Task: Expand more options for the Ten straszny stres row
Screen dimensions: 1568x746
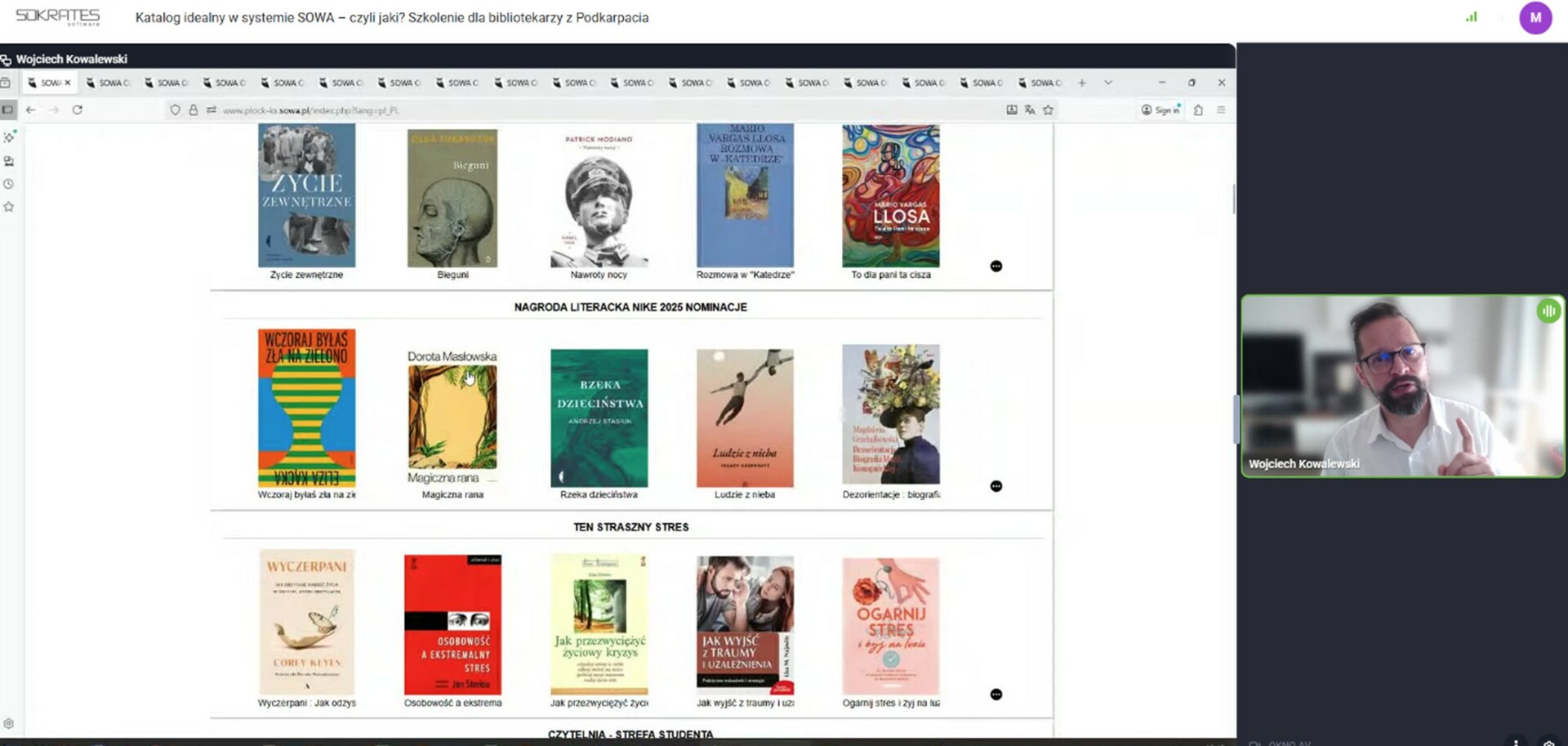Action: click(996, 695)
